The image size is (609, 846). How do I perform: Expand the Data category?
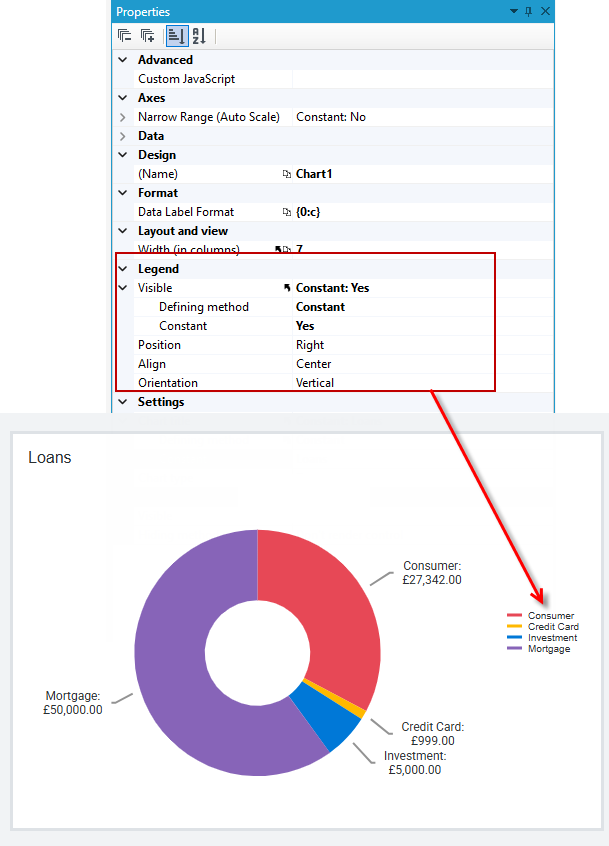123,136
